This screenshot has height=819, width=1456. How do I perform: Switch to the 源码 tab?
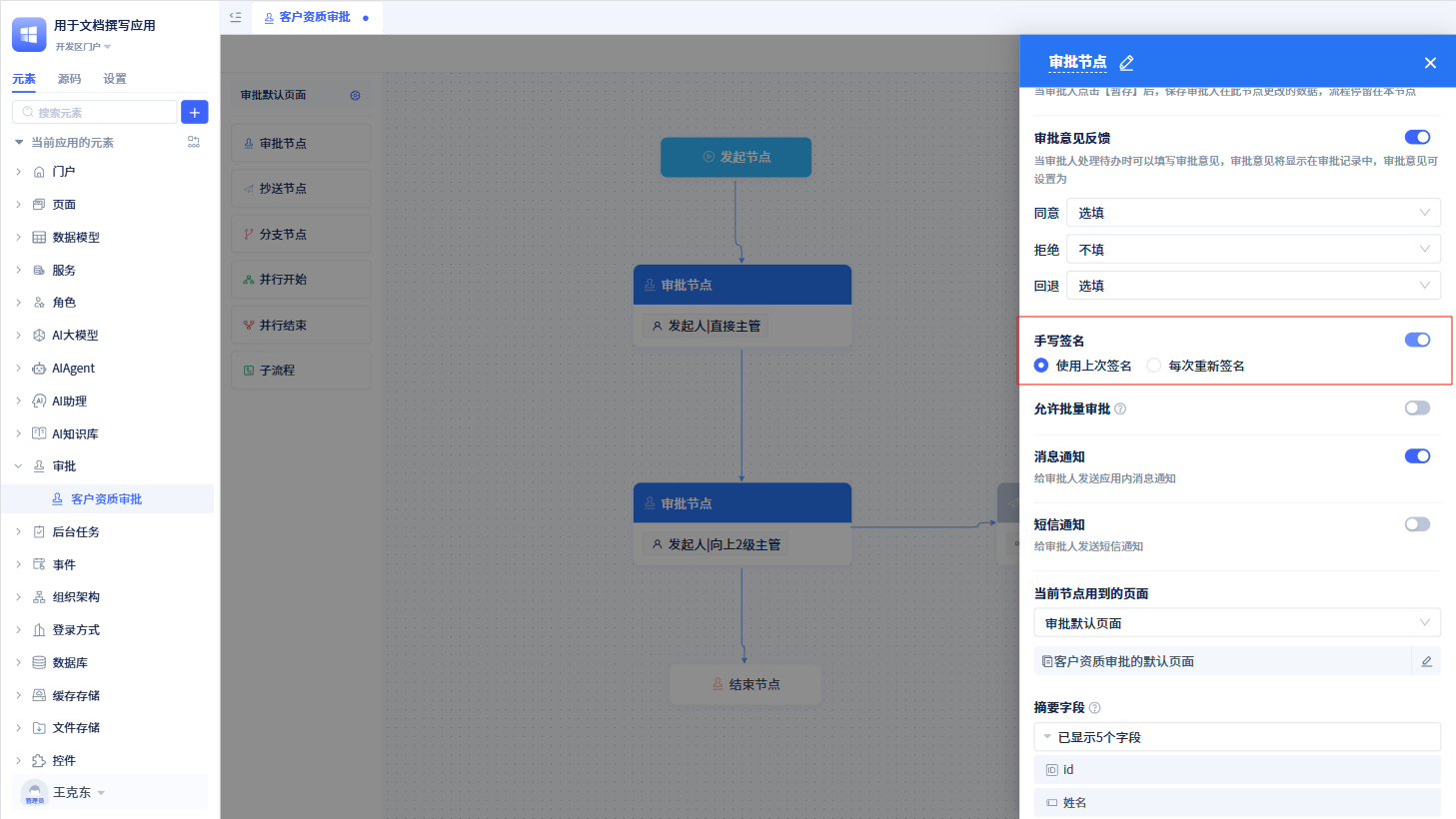click(x=69, y=79)
